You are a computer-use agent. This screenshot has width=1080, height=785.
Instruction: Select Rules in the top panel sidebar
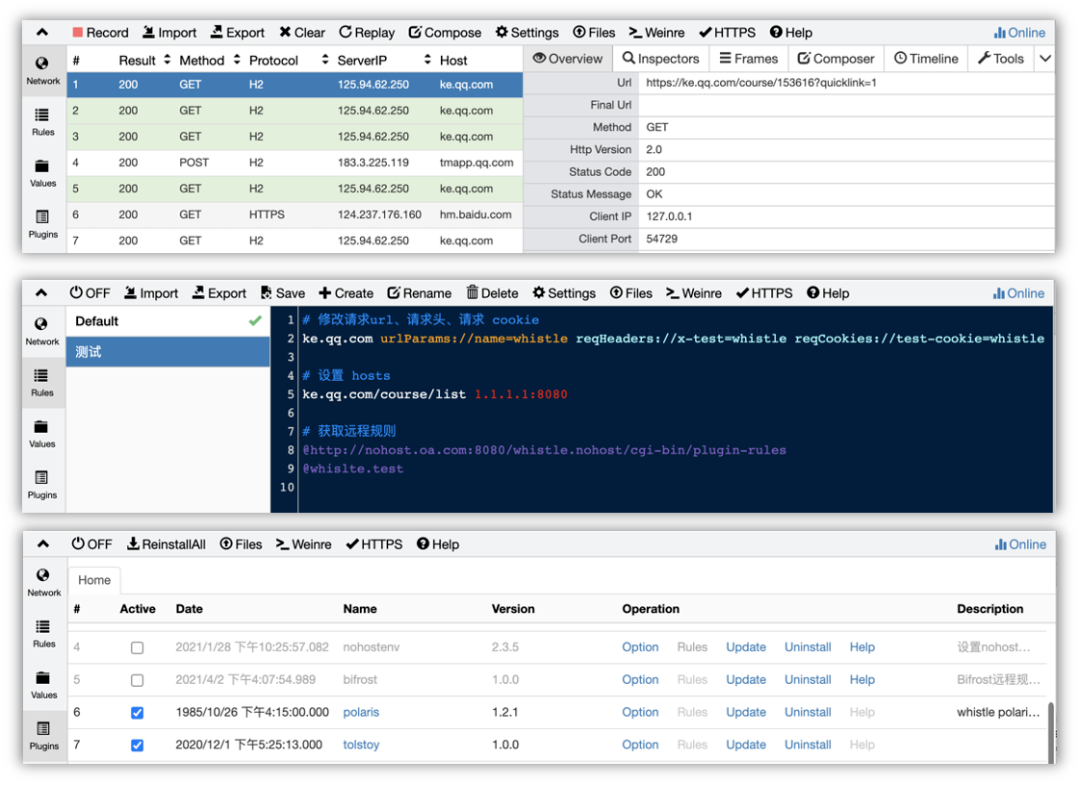(x=43, y=122)
